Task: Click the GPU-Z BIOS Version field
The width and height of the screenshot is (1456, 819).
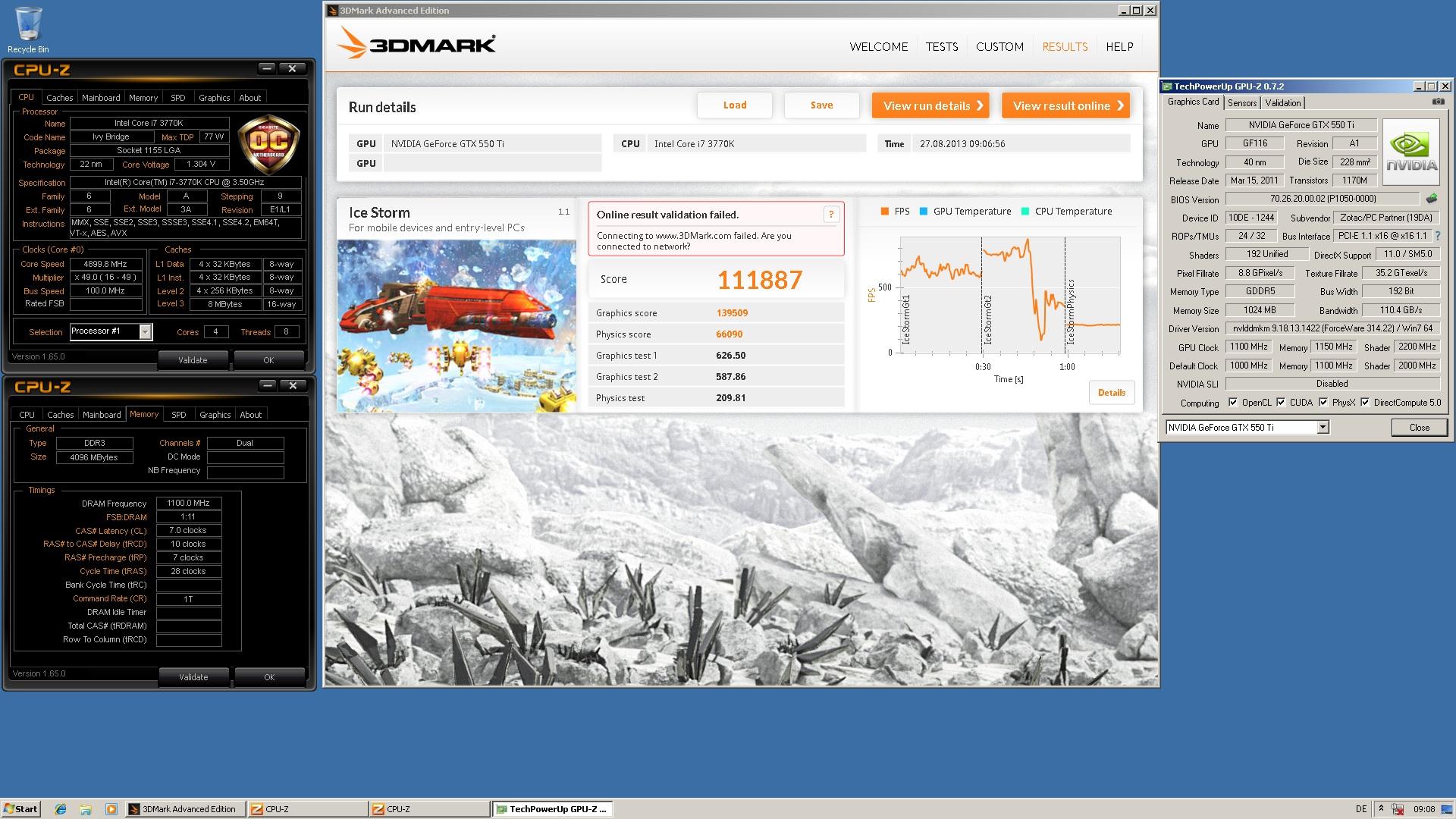Action: click(1323, 199)
